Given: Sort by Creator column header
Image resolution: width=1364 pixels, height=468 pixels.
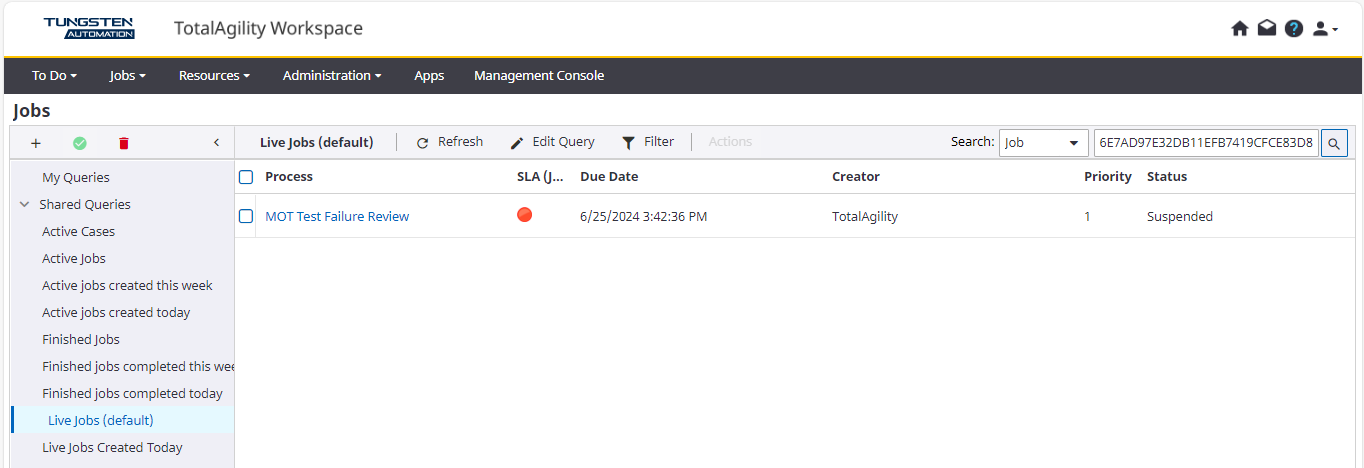Looking at the screenshot, I should tap(856, 177).
